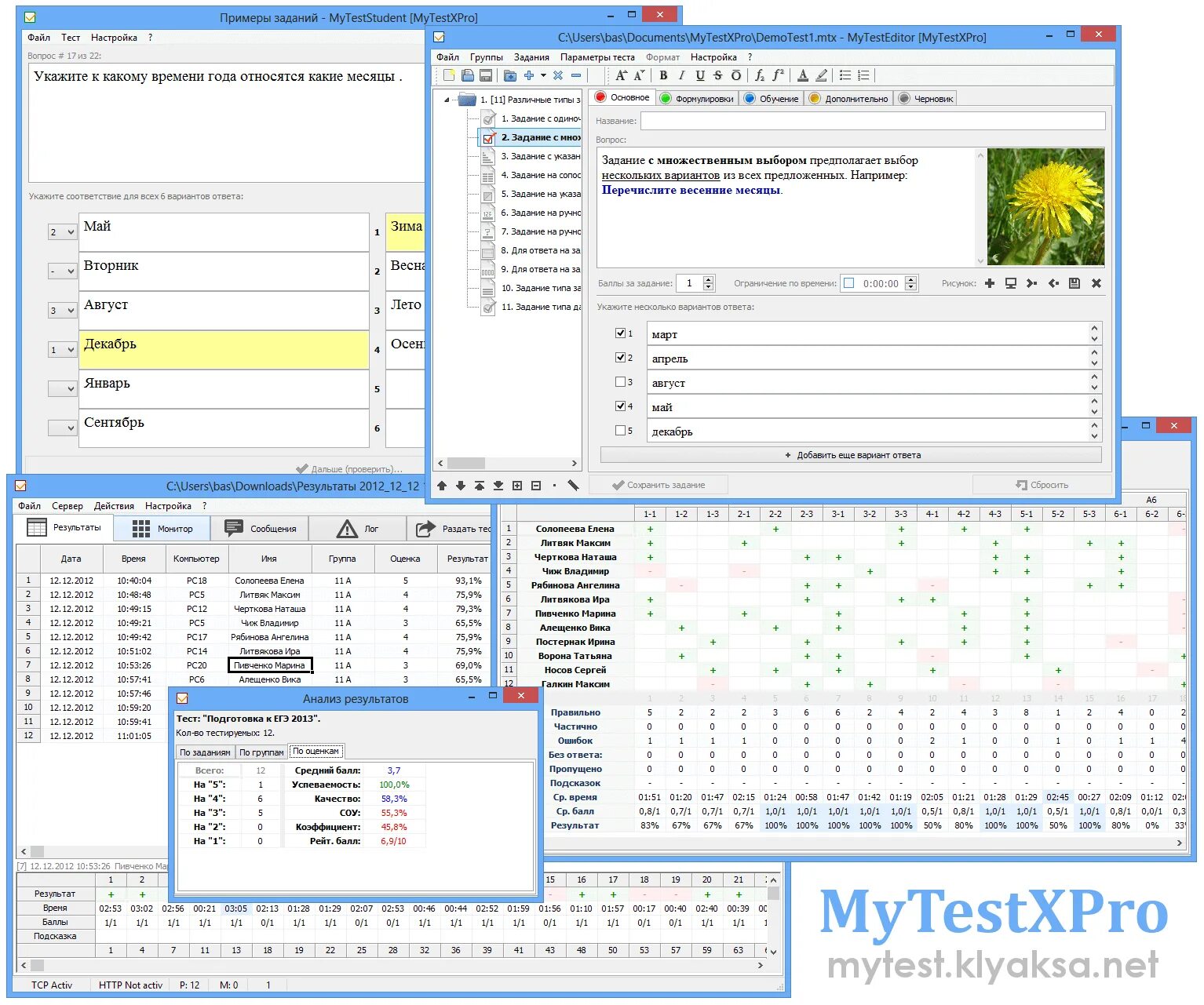Click the New test file icon in MyTestEditor
The width and height of the screenshot is (1204, 1005).
pyautogui.click(x=449, y=75)
